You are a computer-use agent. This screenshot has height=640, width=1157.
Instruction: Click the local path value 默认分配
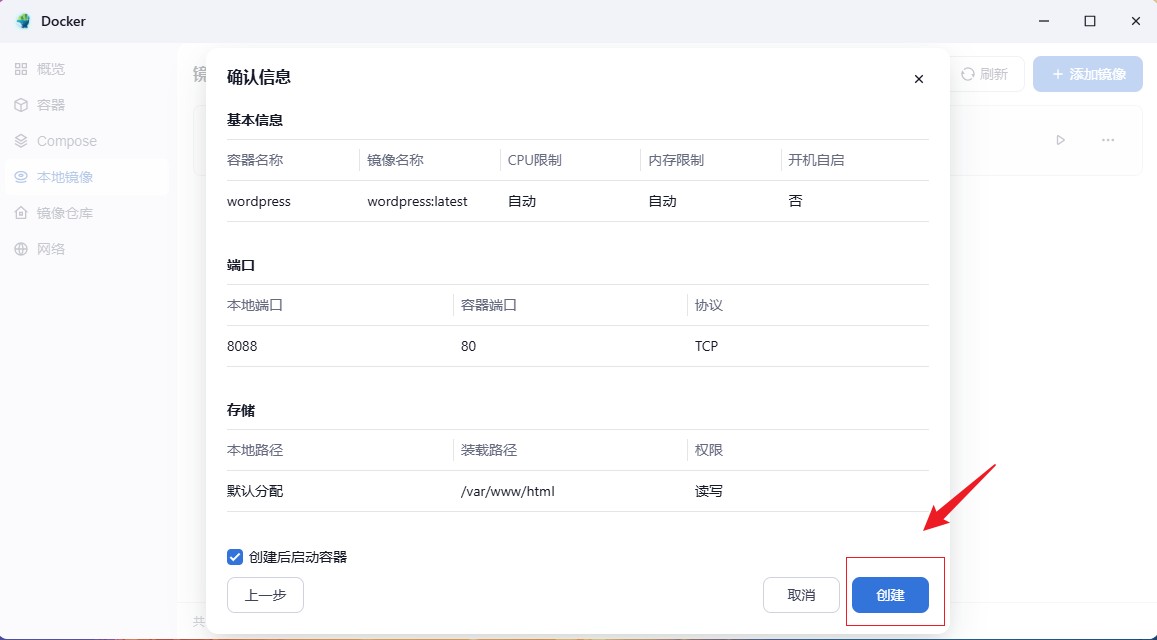[255, 492]
